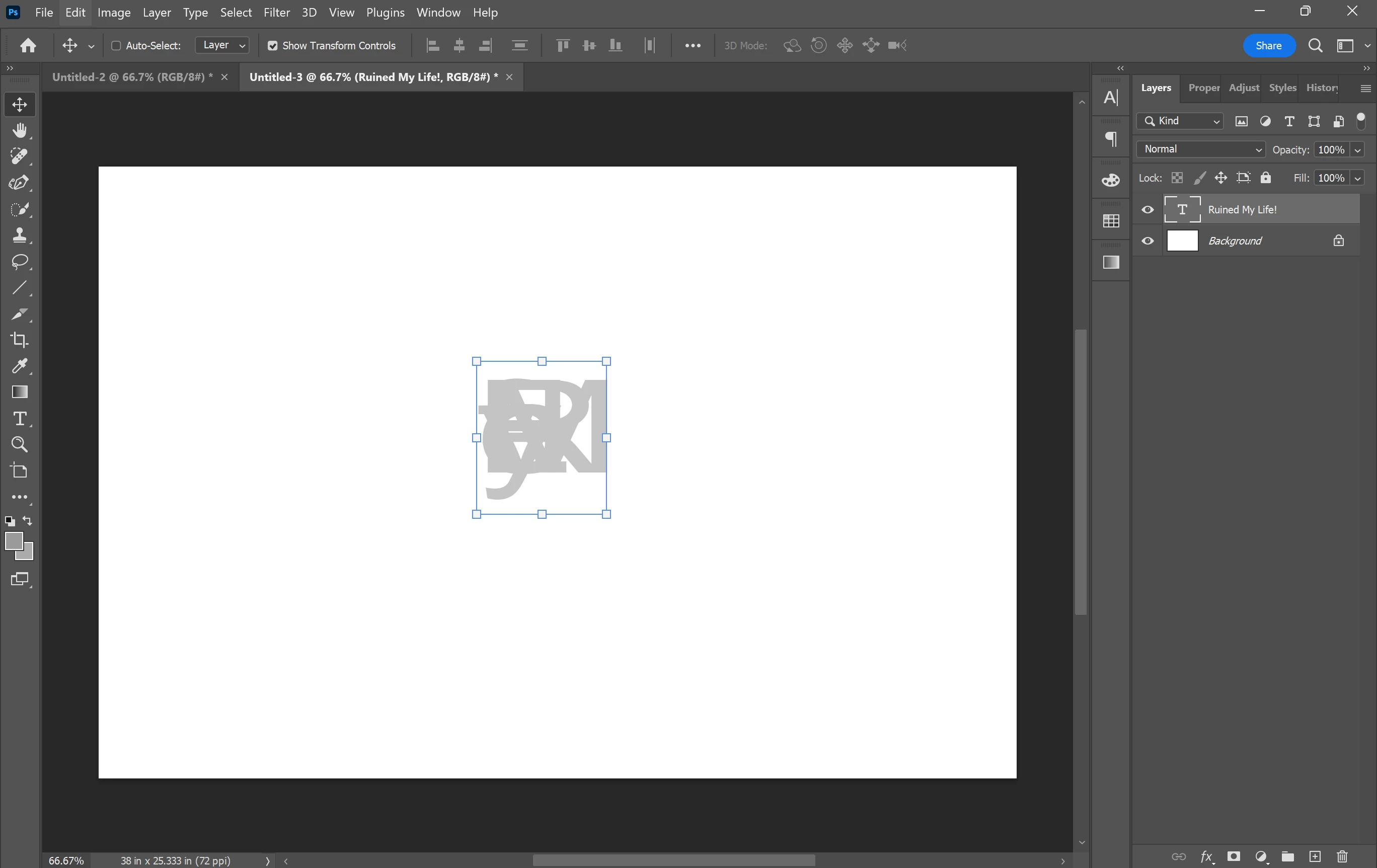Click the Delete layer trash icon
The height and width of the screenshot is (868, 1377).
(1342, 856)
